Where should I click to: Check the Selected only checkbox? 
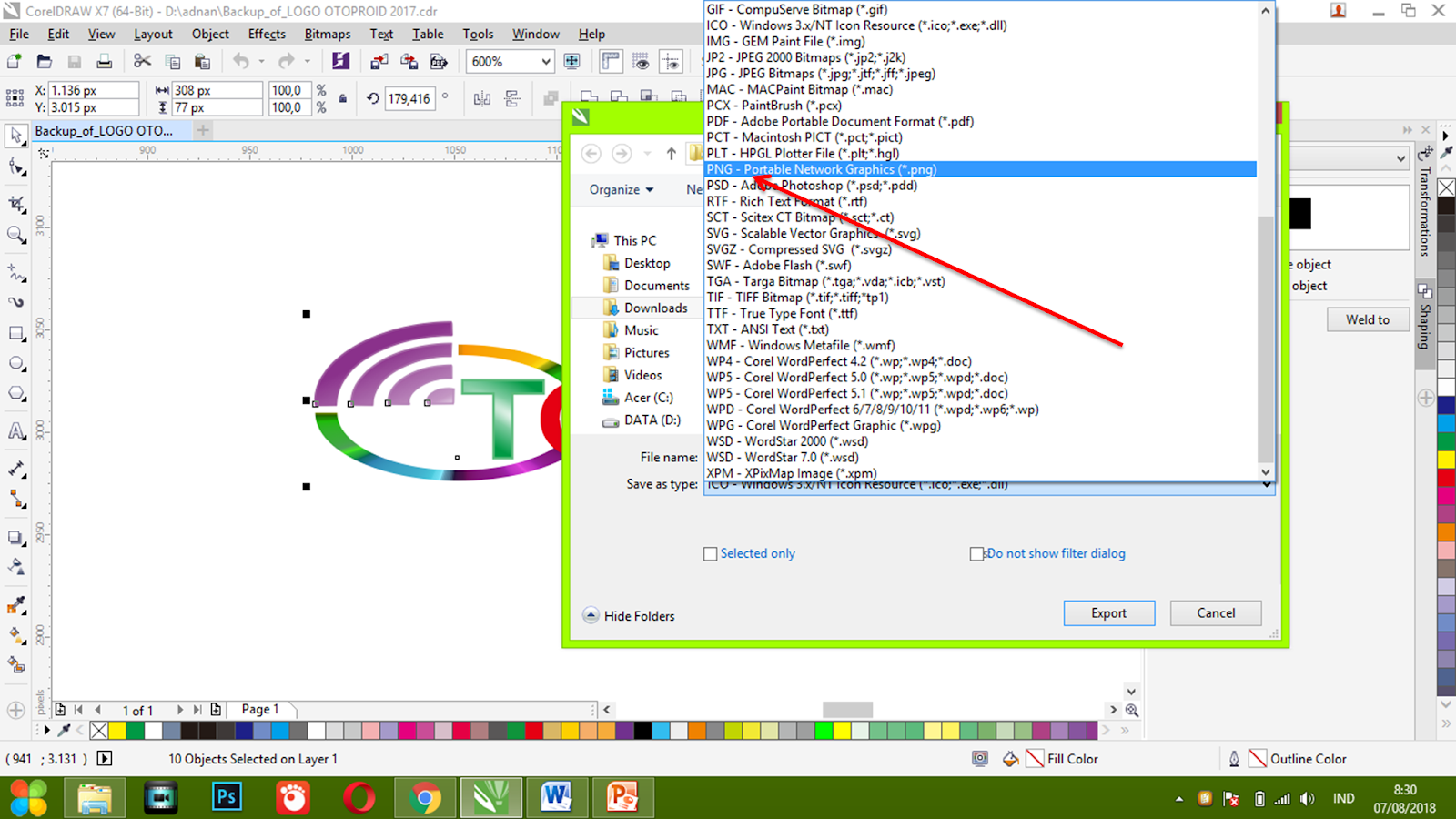710,553
